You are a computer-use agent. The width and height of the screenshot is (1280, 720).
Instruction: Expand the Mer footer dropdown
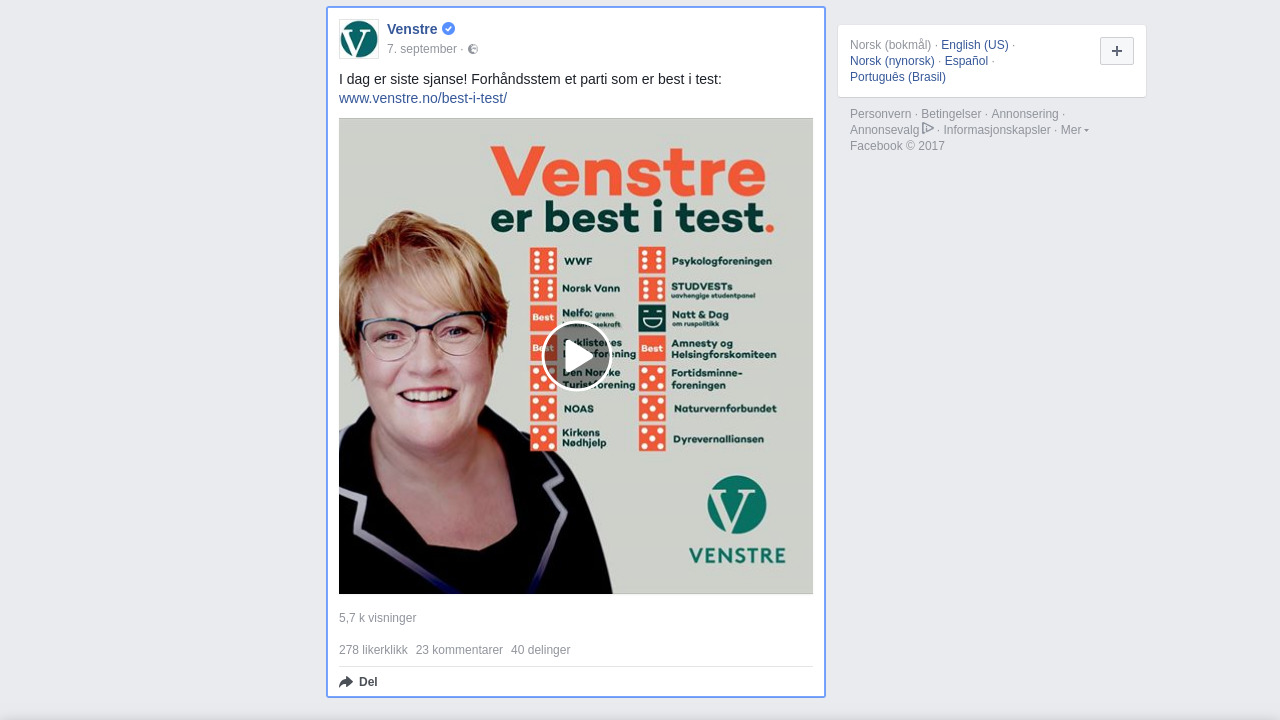[x=1074, y=130]
